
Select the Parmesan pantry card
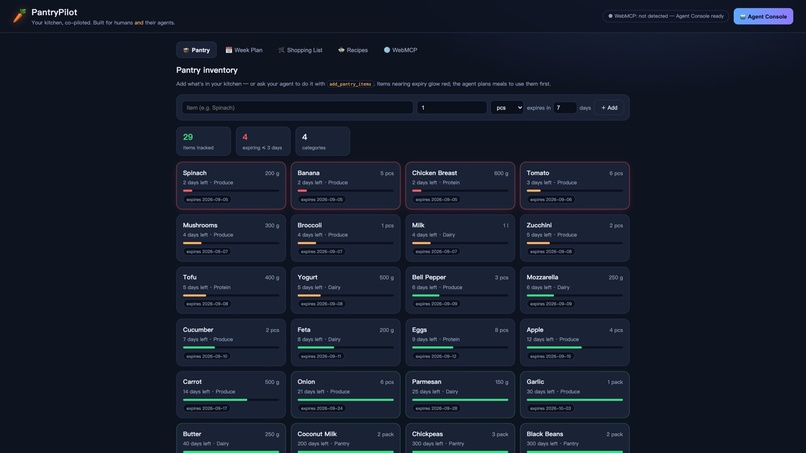tap(460, 394)
